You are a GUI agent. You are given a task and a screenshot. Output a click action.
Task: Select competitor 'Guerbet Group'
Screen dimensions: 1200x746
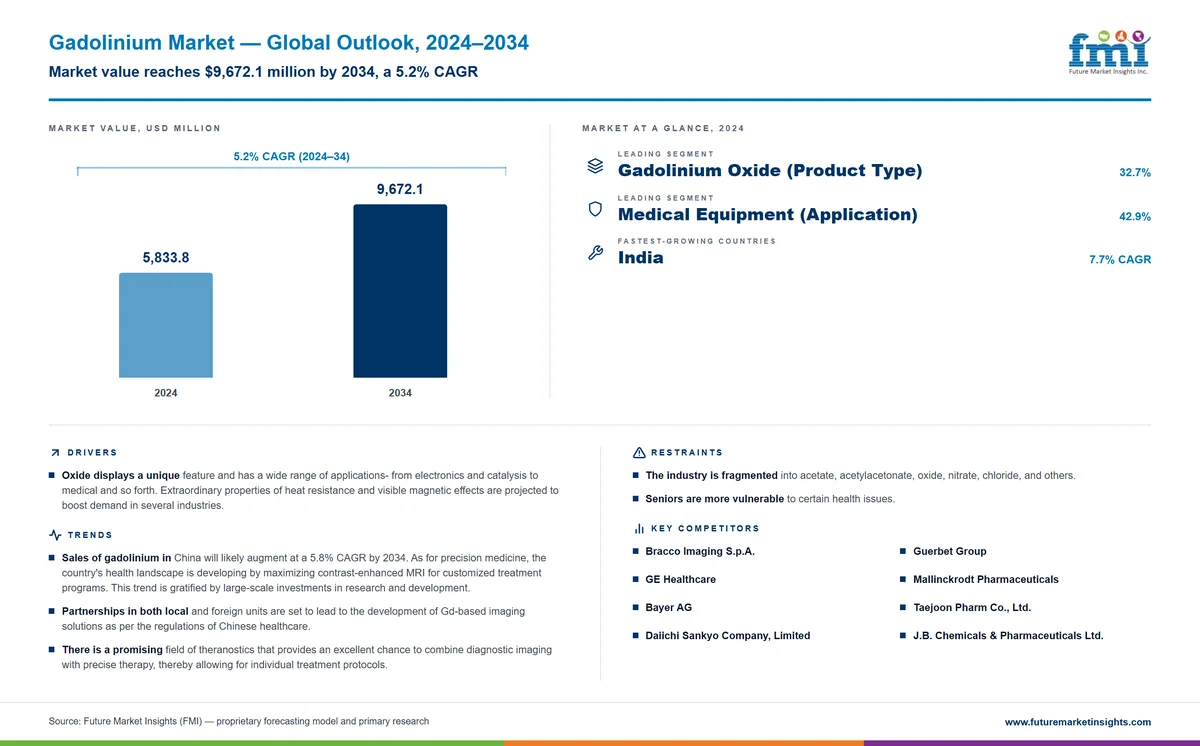(x=950, y=551)
